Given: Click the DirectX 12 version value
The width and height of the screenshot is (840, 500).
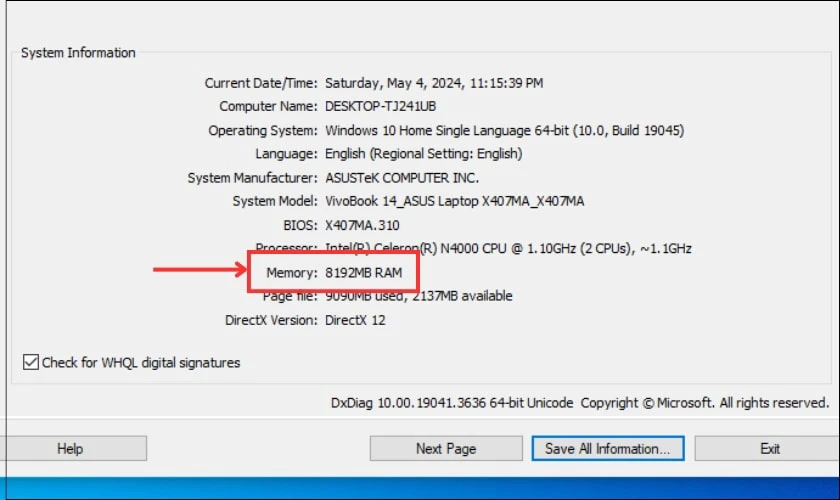Looking at the screenshot, I should (x=355, y=320).
